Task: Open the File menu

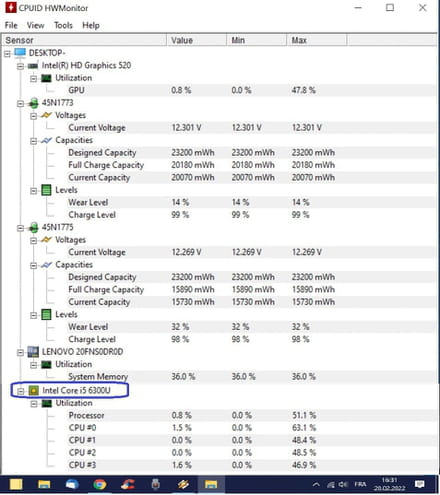Action: 11,25
